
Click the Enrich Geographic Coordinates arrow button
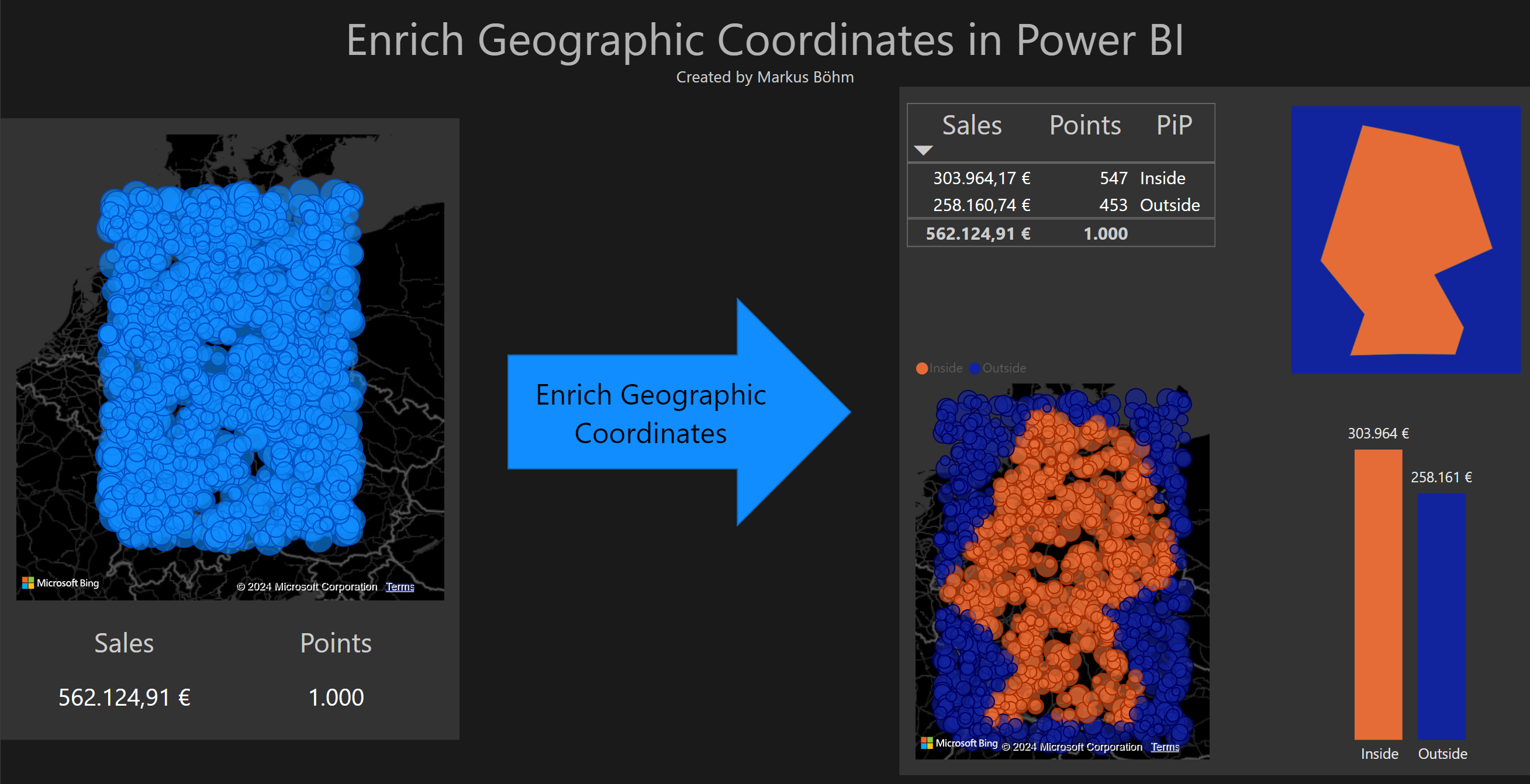(x=679, y=412)
